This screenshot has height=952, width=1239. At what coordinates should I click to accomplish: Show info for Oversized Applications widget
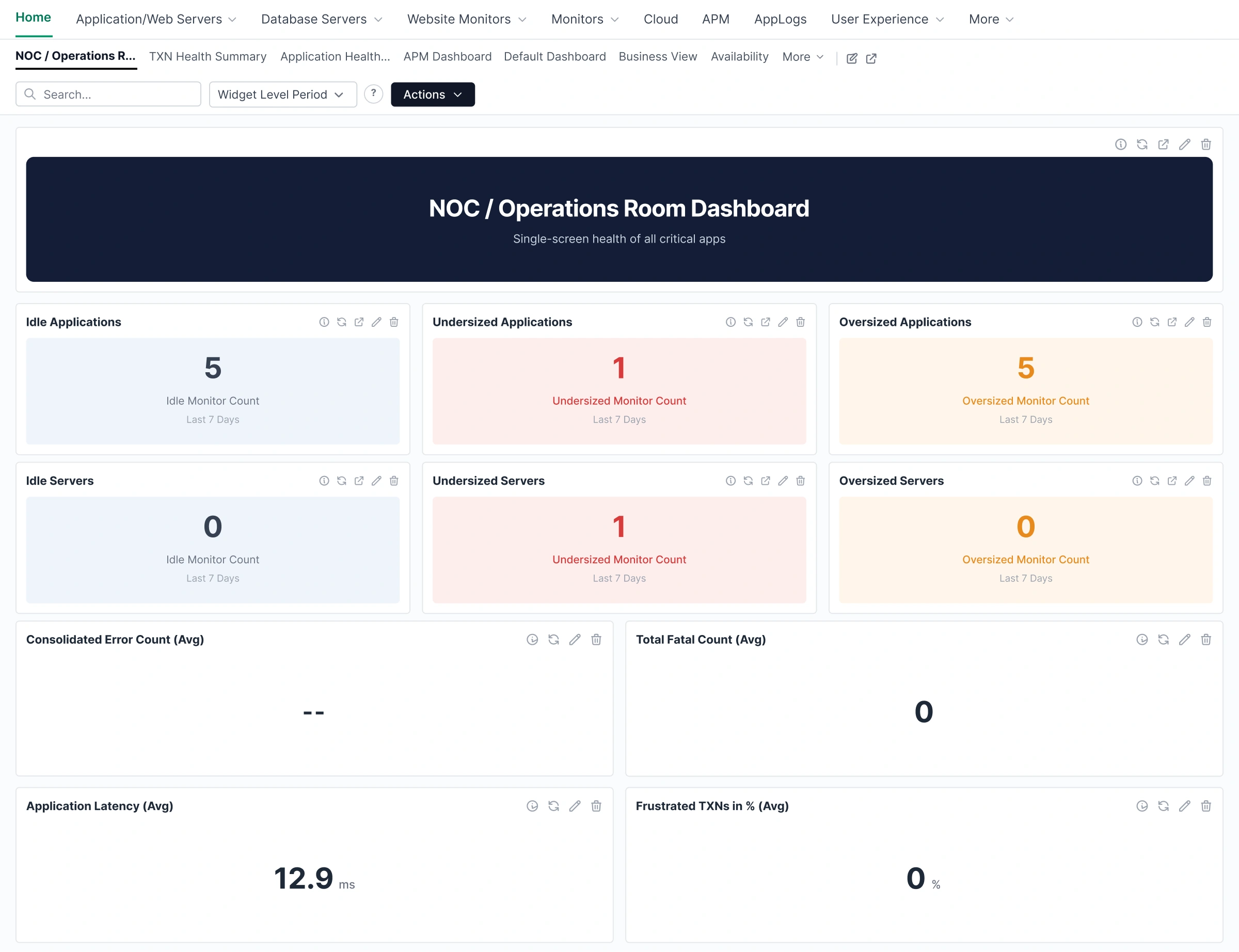pos(1137,322)
